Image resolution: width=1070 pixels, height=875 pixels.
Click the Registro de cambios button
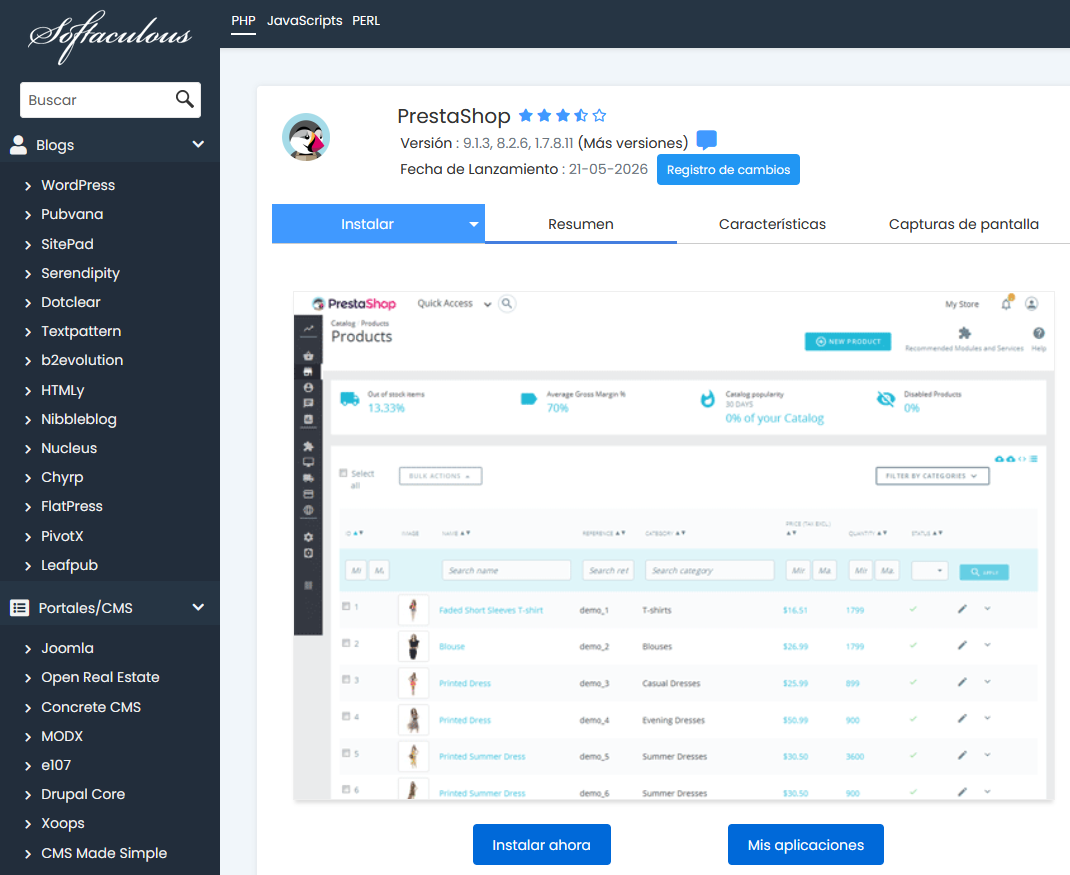tap(728, 169)
